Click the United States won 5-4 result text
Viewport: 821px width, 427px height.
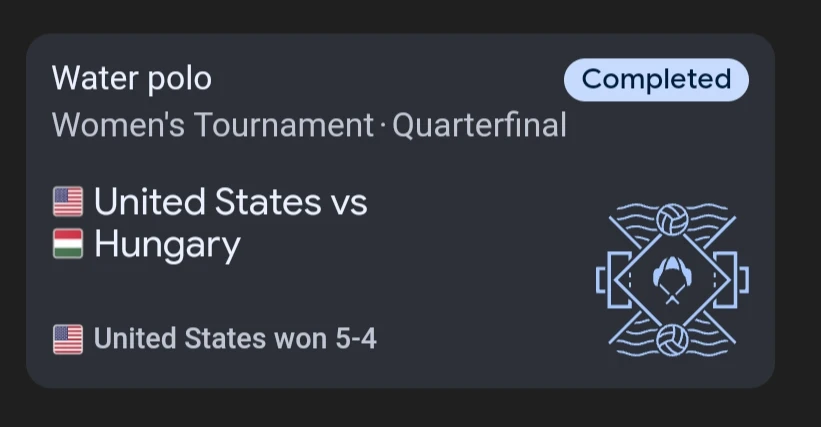(x=235, y=340)
